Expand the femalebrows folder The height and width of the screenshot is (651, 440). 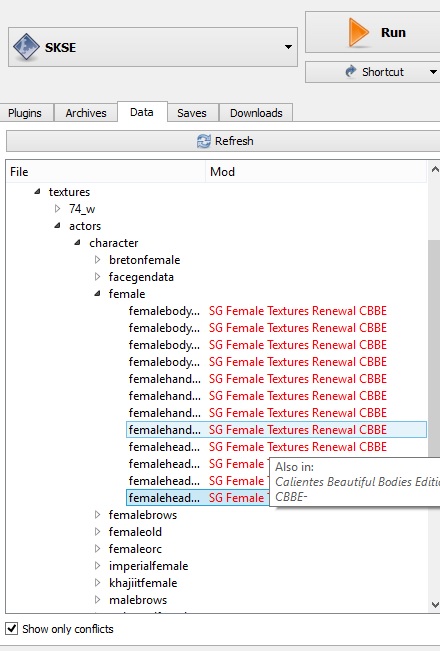point(98,515)
